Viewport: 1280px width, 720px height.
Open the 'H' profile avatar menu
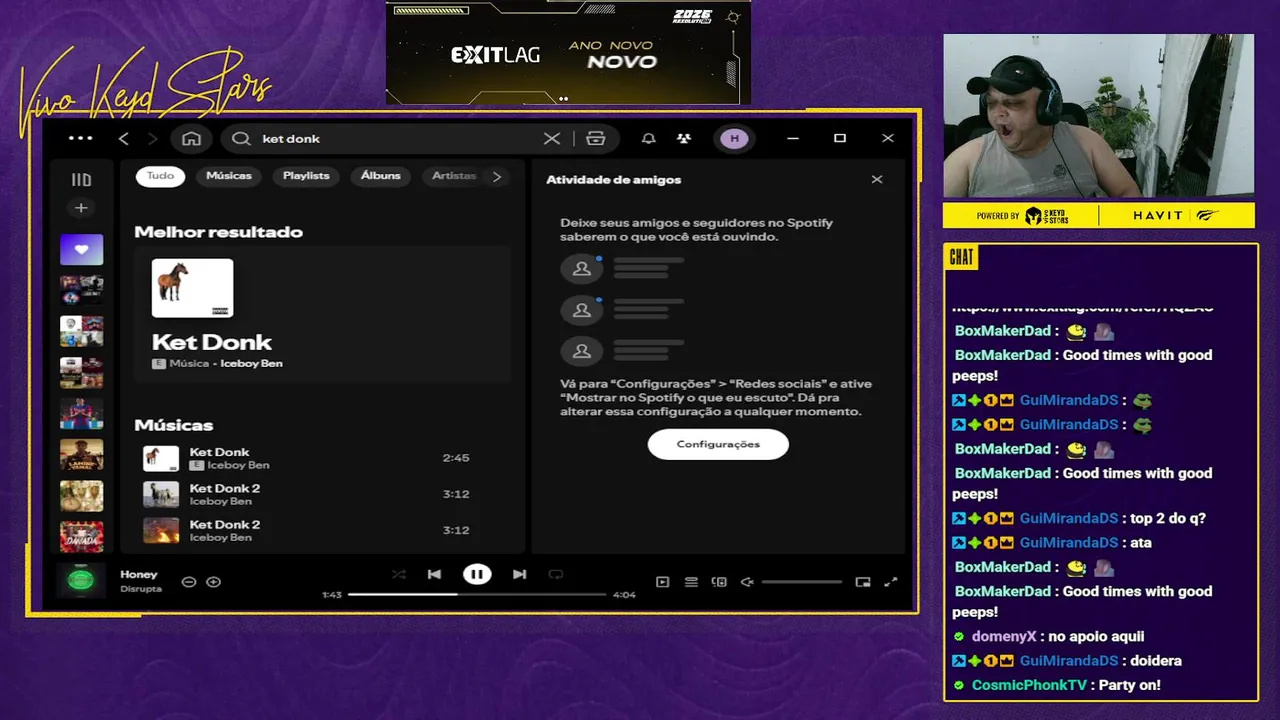pyautogui.click(x=734, y=139)
